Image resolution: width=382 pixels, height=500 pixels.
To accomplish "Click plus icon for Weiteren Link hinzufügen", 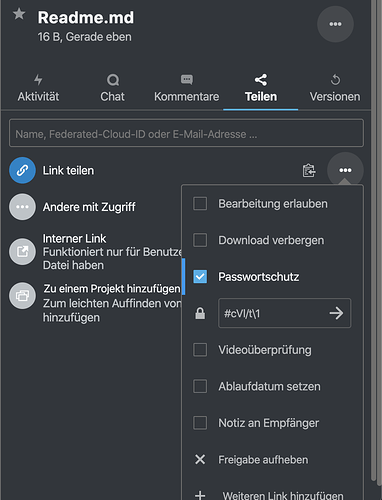I will pyautogui.click(x=200, y=495).
